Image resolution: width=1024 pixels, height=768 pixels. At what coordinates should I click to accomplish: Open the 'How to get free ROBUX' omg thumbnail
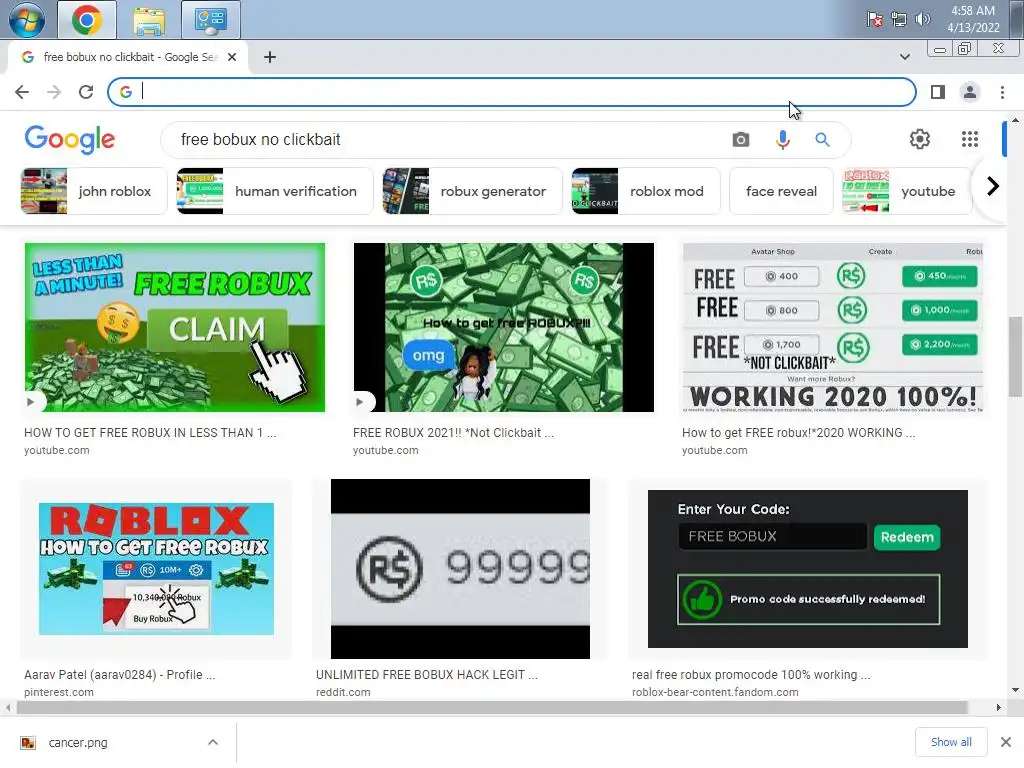(504, 327)
